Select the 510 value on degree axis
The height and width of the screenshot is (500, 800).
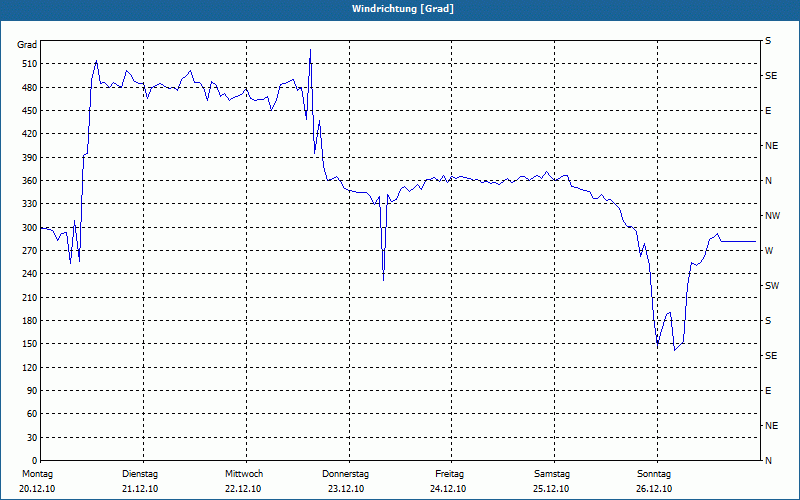pyautogui.click(x=29, y=64)
